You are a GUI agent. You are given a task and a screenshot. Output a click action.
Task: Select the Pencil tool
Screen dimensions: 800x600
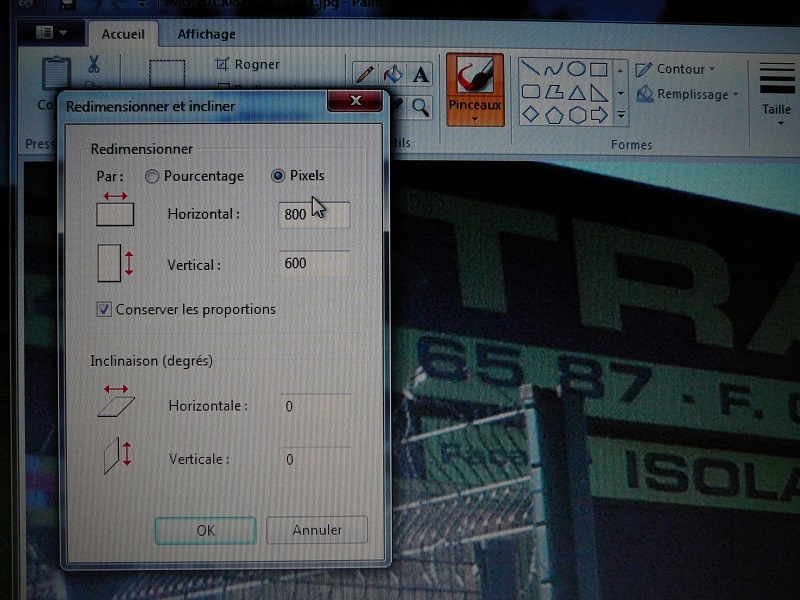(x=365, y=74)
